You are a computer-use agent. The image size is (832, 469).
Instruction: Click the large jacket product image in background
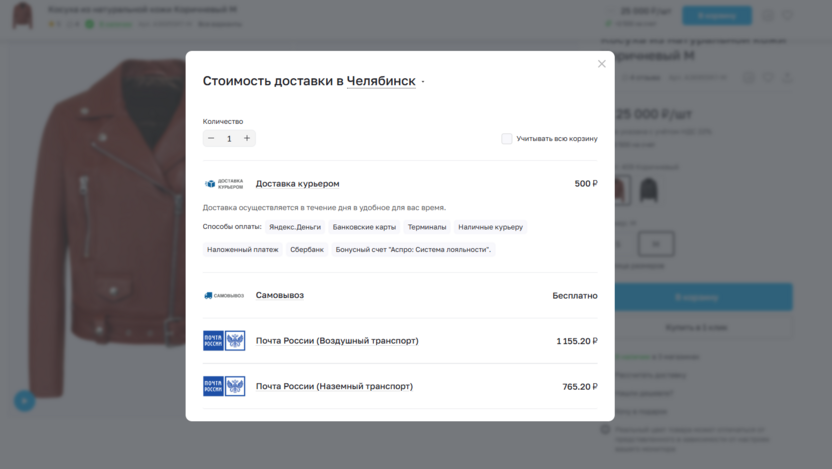point(106,228)
